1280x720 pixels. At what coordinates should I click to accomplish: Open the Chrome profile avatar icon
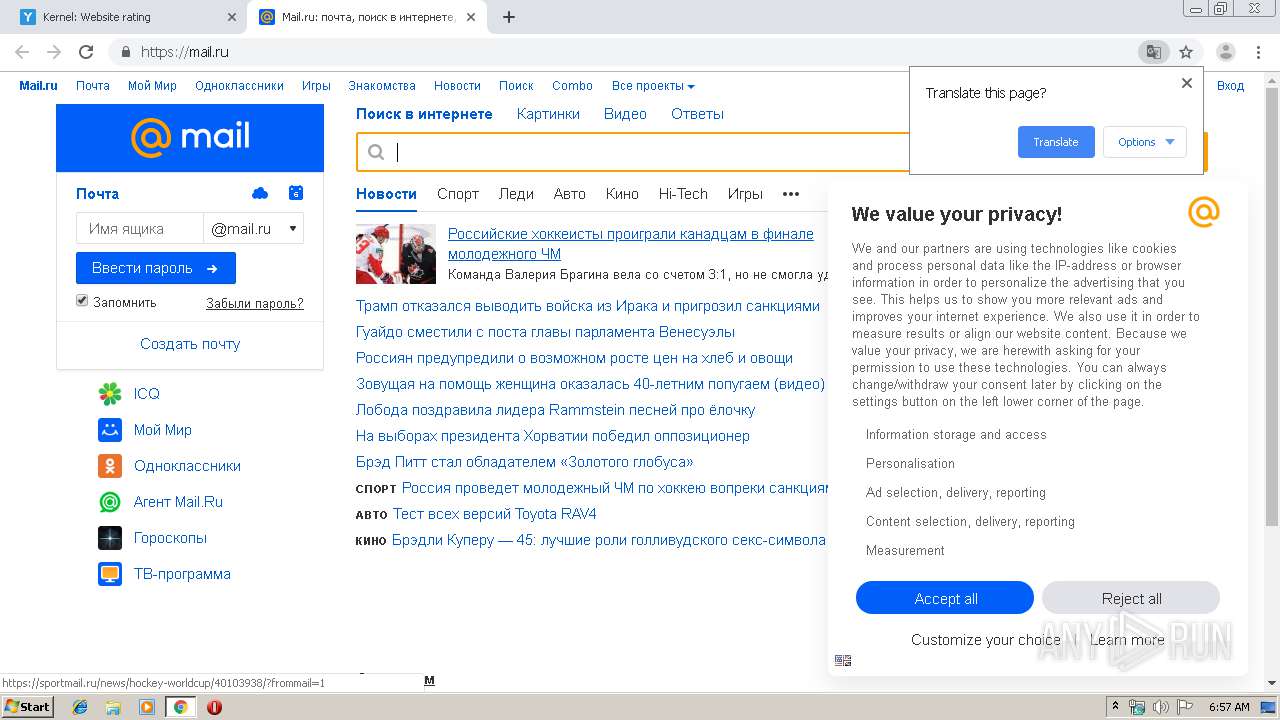(x=1226, y=52)
